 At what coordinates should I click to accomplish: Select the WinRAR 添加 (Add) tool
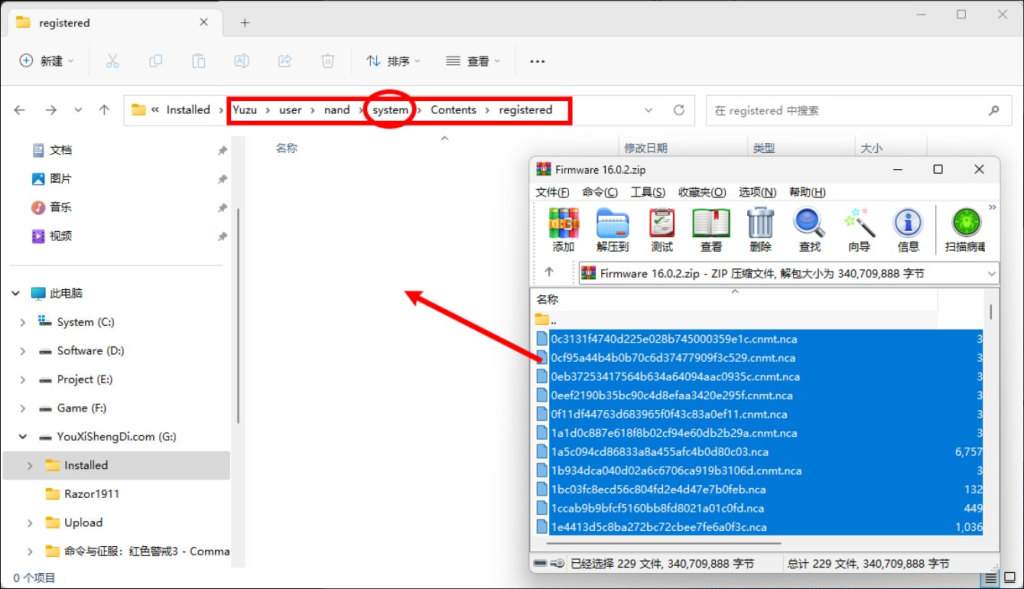pyautogui.click(x=563, y=228)
